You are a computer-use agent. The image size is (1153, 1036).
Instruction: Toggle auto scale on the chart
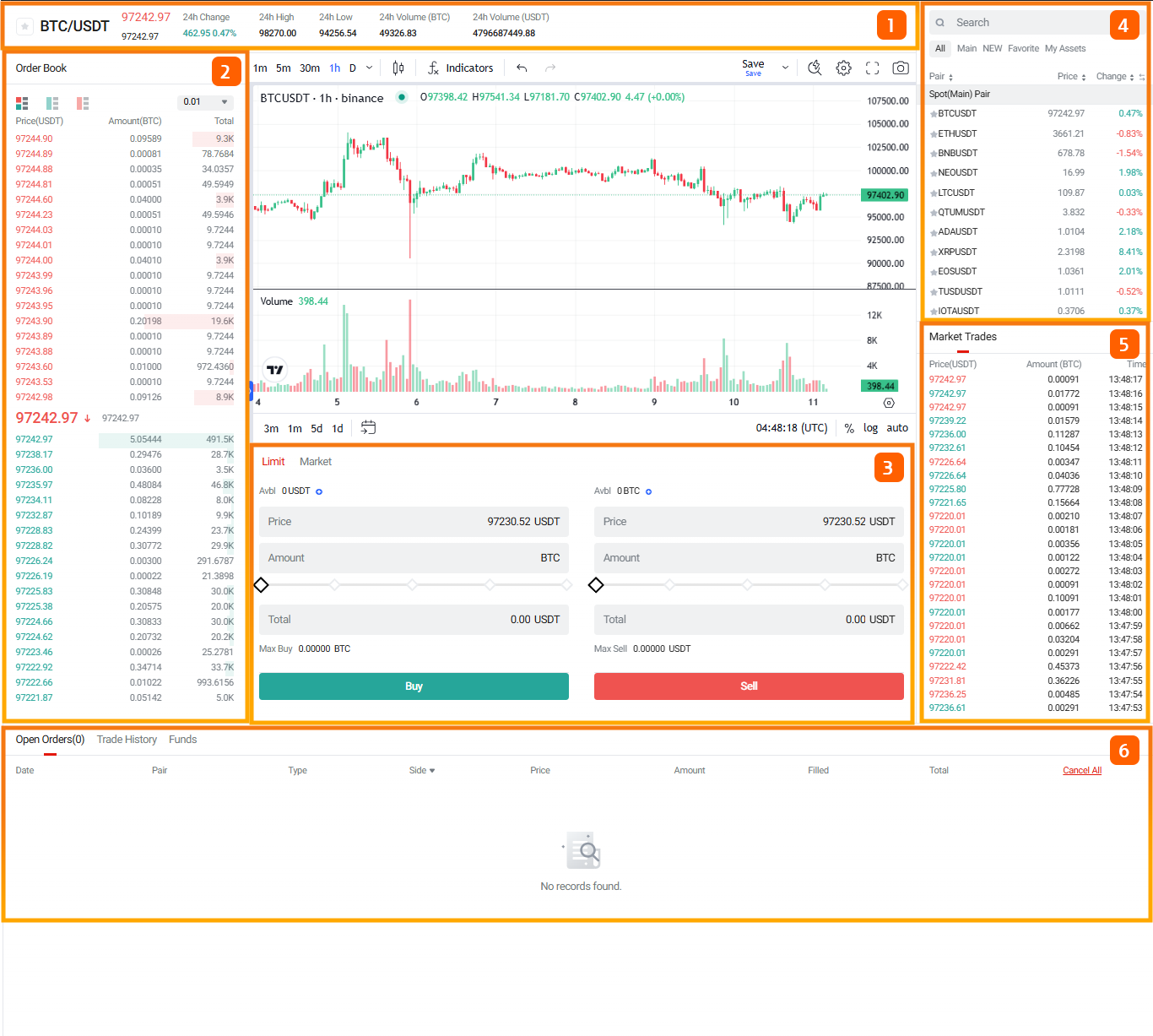pyautogui.click(x=897, y=428)
